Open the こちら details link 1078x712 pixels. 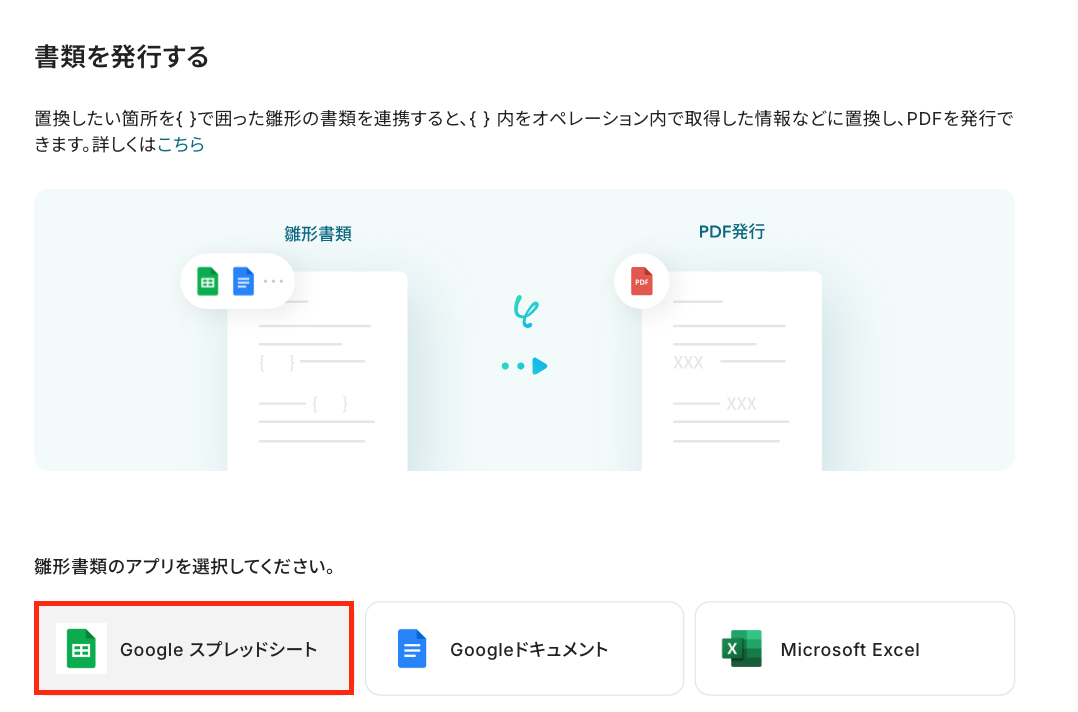pyautogui.click(x=181, y=144)
